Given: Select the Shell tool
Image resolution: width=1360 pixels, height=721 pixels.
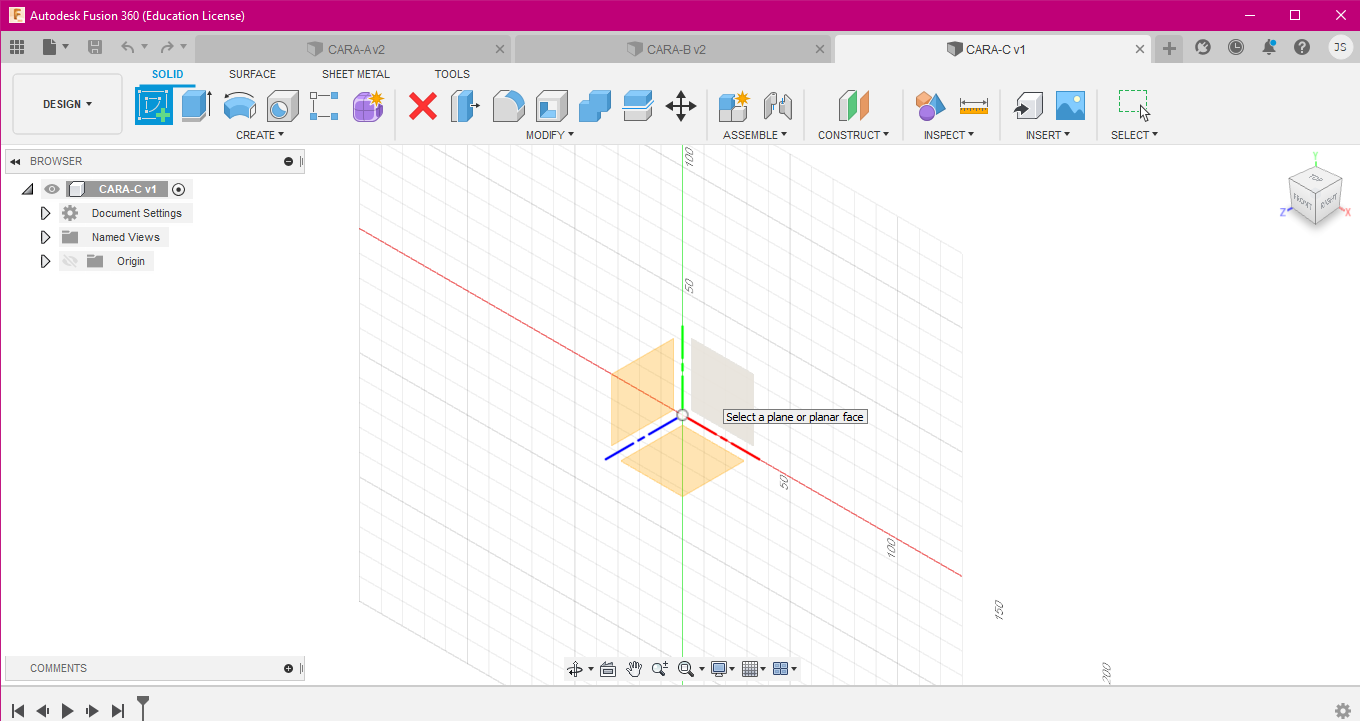Looking at the screenshot, I should click(x=551, y=105).
